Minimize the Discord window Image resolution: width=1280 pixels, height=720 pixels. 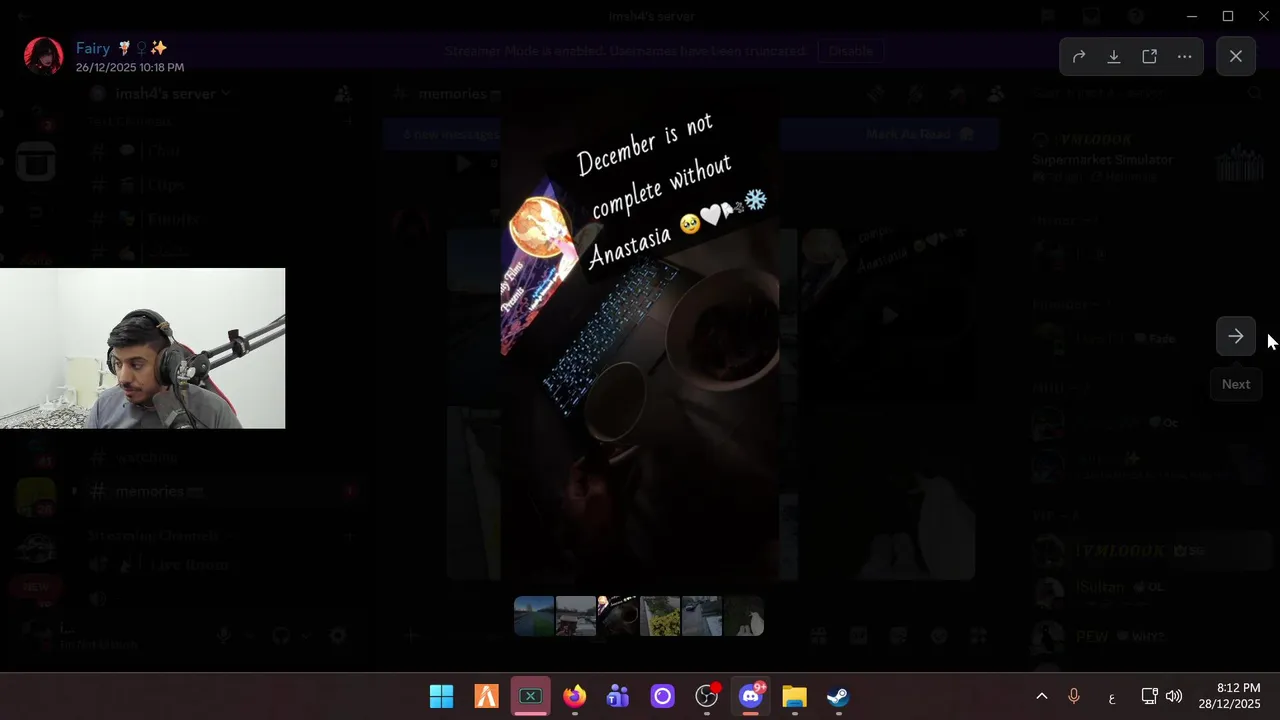click(x=1192, y=16)
